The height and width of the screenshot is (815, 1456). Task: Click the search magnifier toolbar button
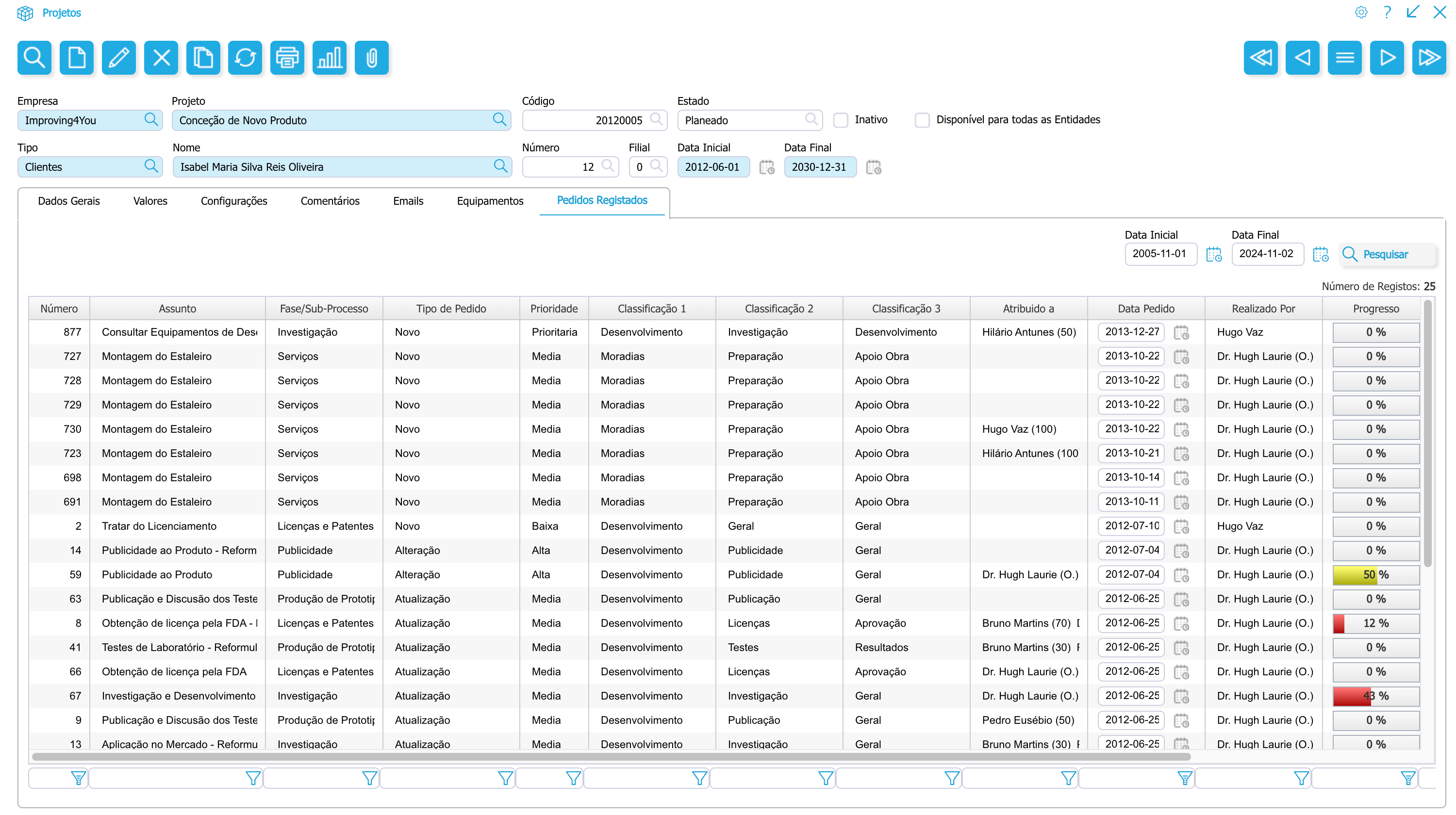34,58
